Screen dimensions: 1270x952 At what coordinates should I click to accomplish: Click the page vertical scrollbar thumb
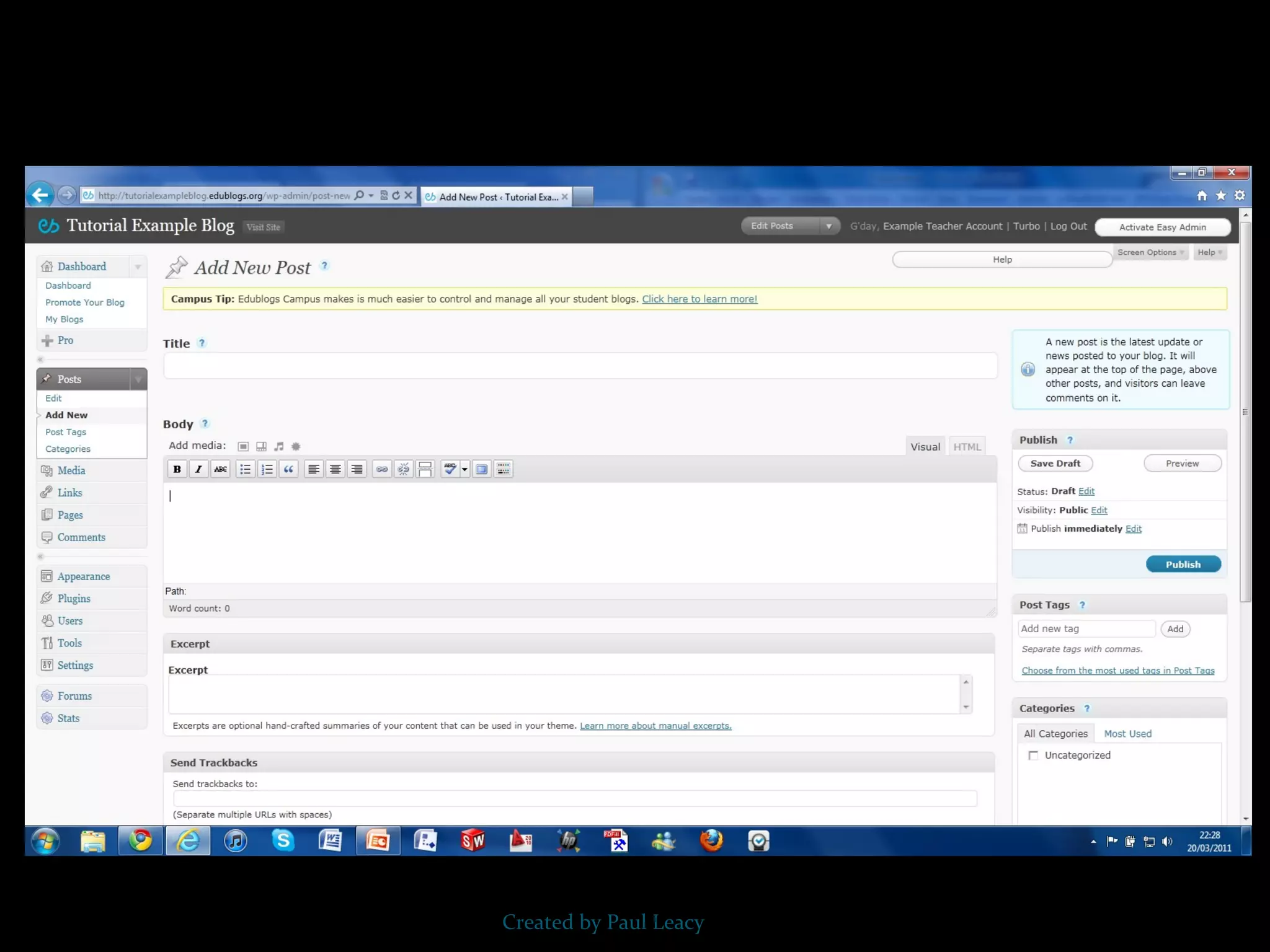1245,412
